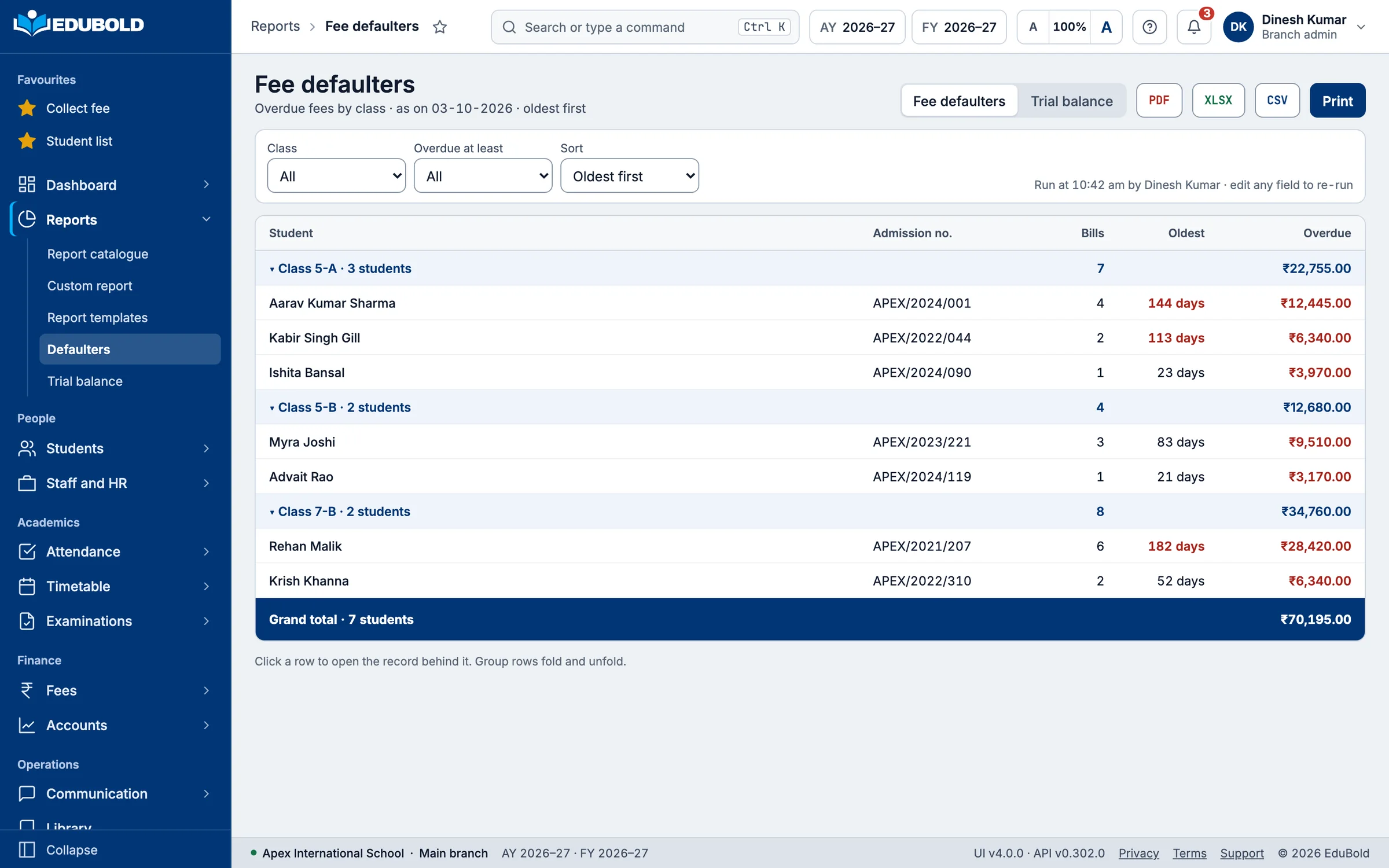Click the Staff and HR briefcase icon
1389x868 pixels.
tap(27, 483)
